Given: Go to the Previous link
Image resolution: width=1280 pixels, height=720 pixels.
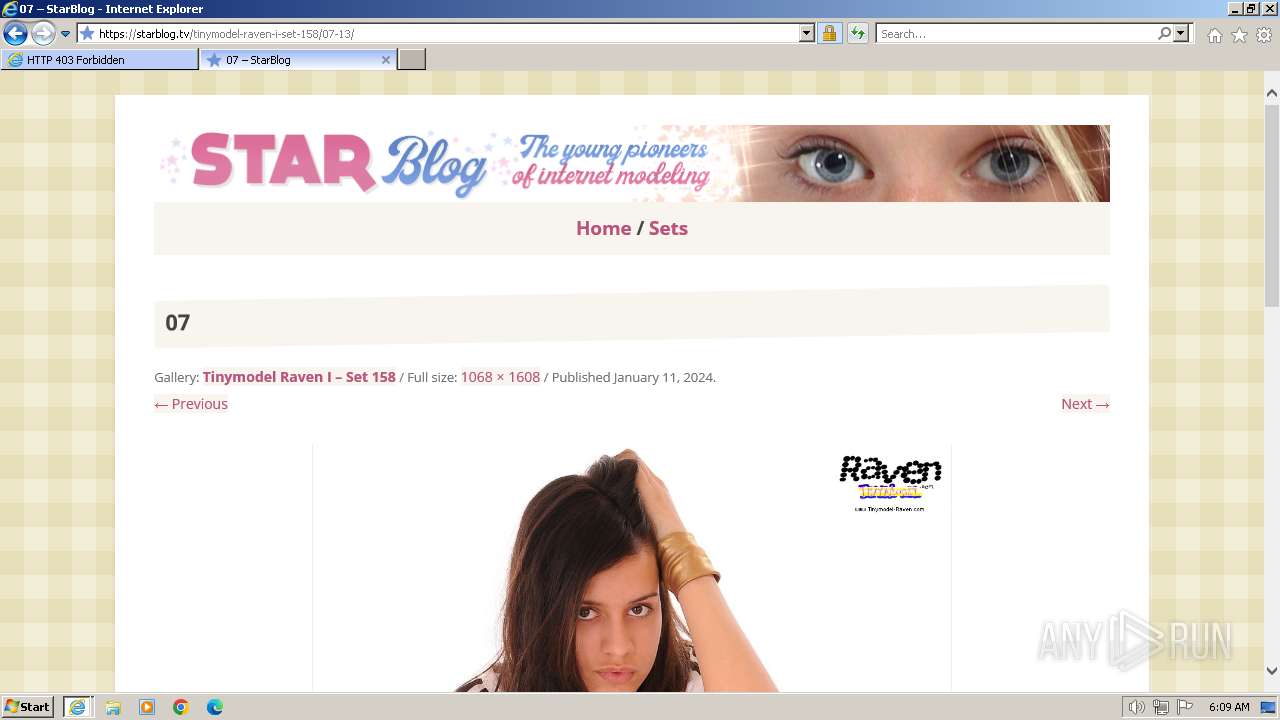Looking at the screenshot, I should [191, 404].
